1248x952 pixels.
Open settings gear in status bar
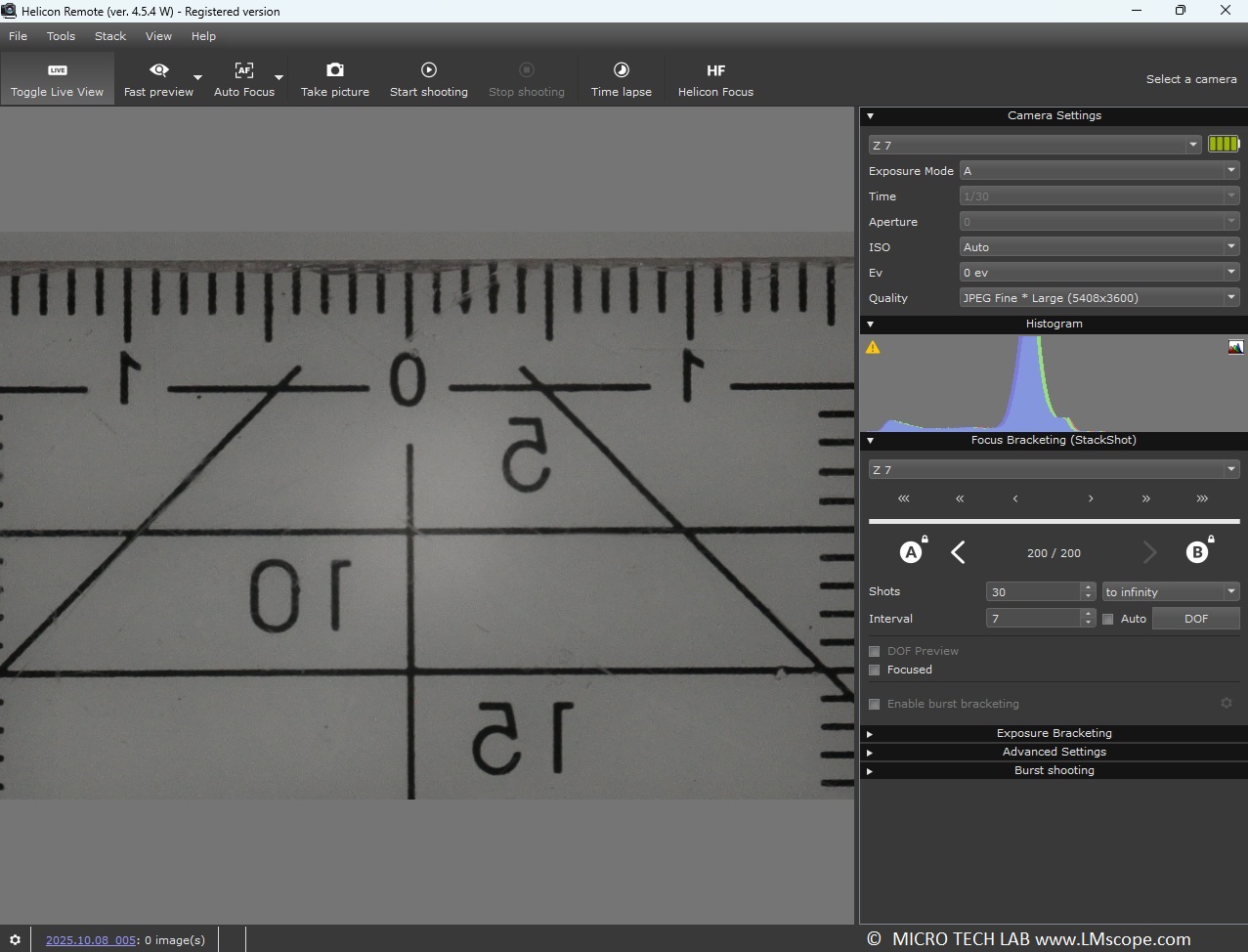(x=15, y=939)
